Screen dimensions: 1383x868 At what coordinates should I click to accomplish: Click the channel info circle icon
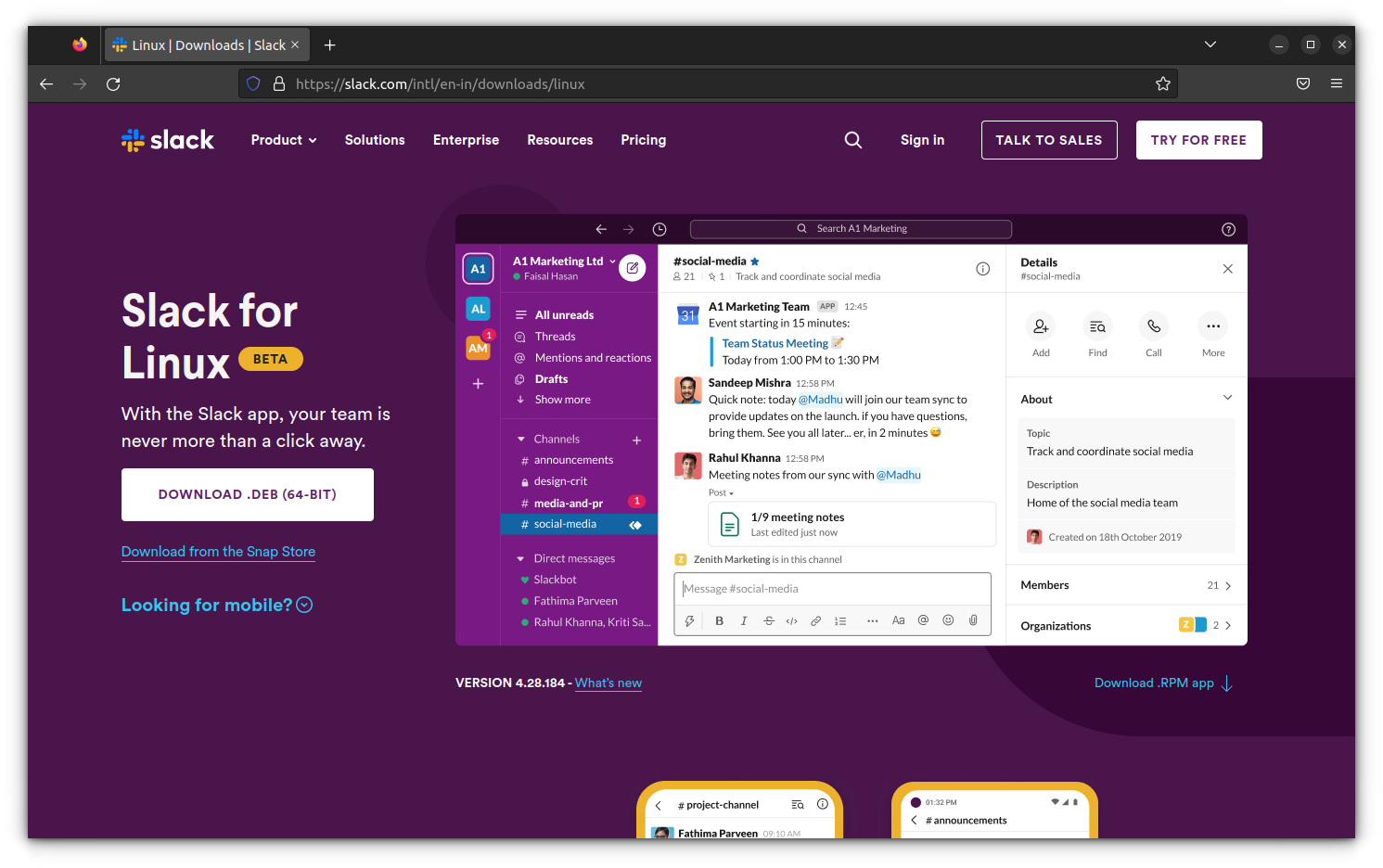tap(983, 269)
